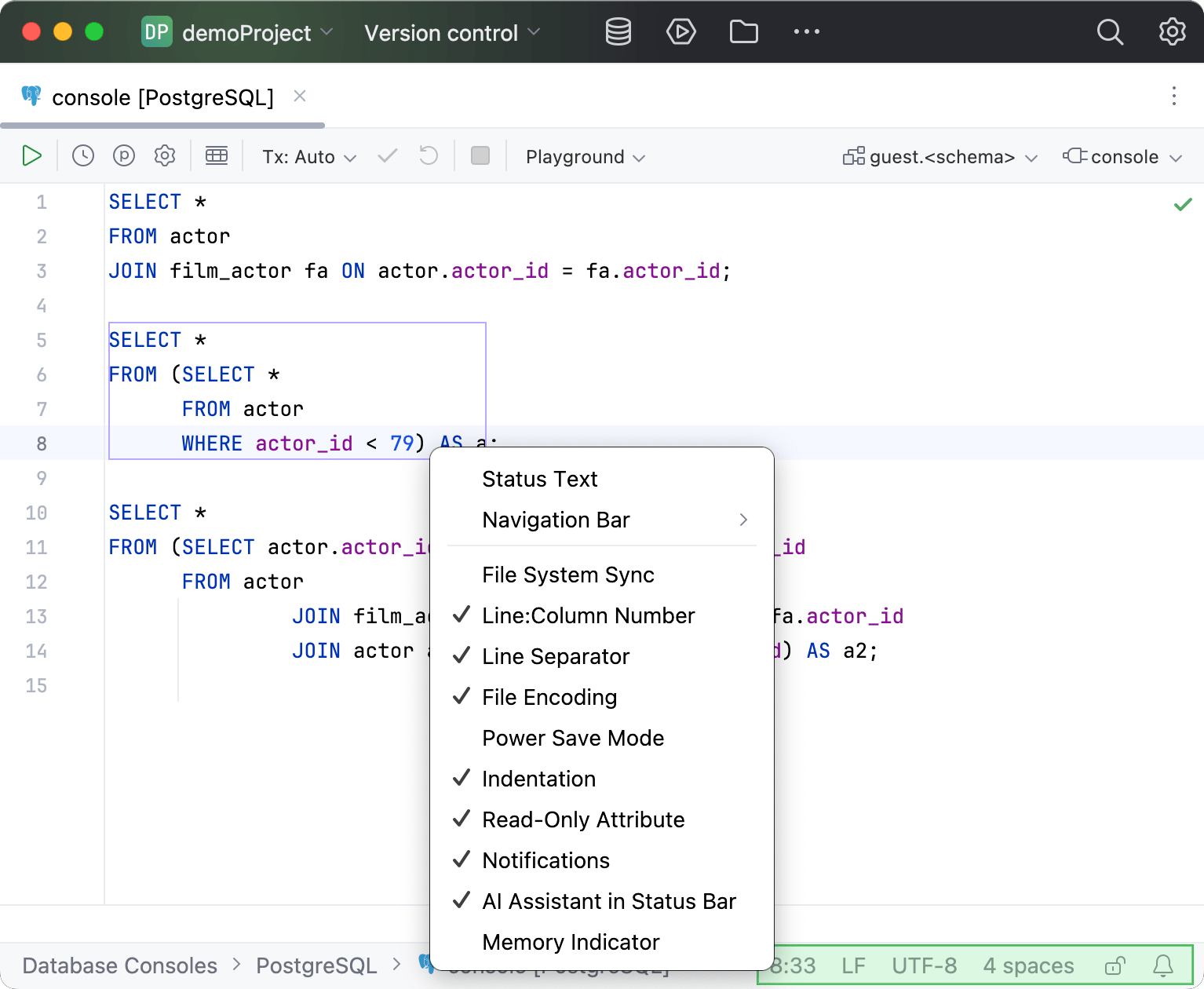Click the view parameters icon
The width and height of the screenshot is (1204, 989).
point(124,156)
